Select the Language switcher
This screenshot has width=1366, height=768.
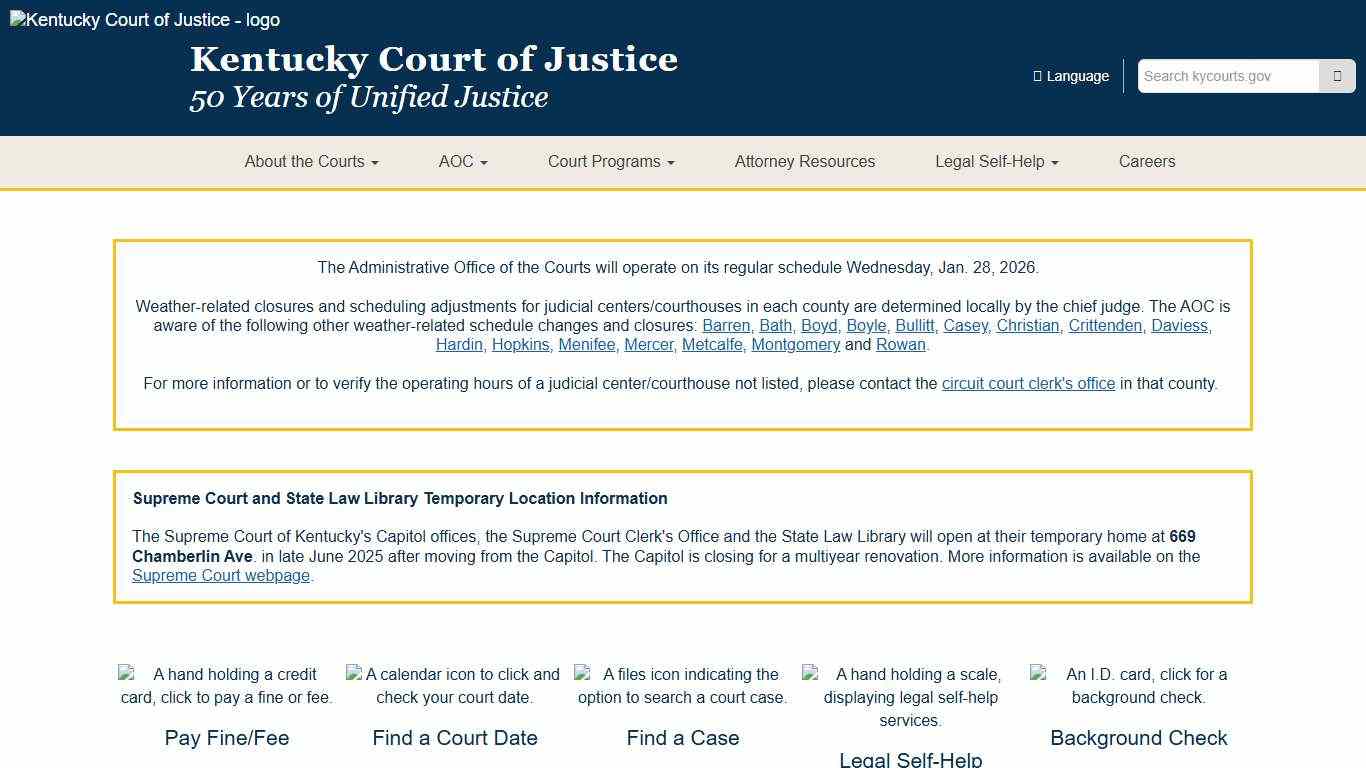(x=1071, y=75)
